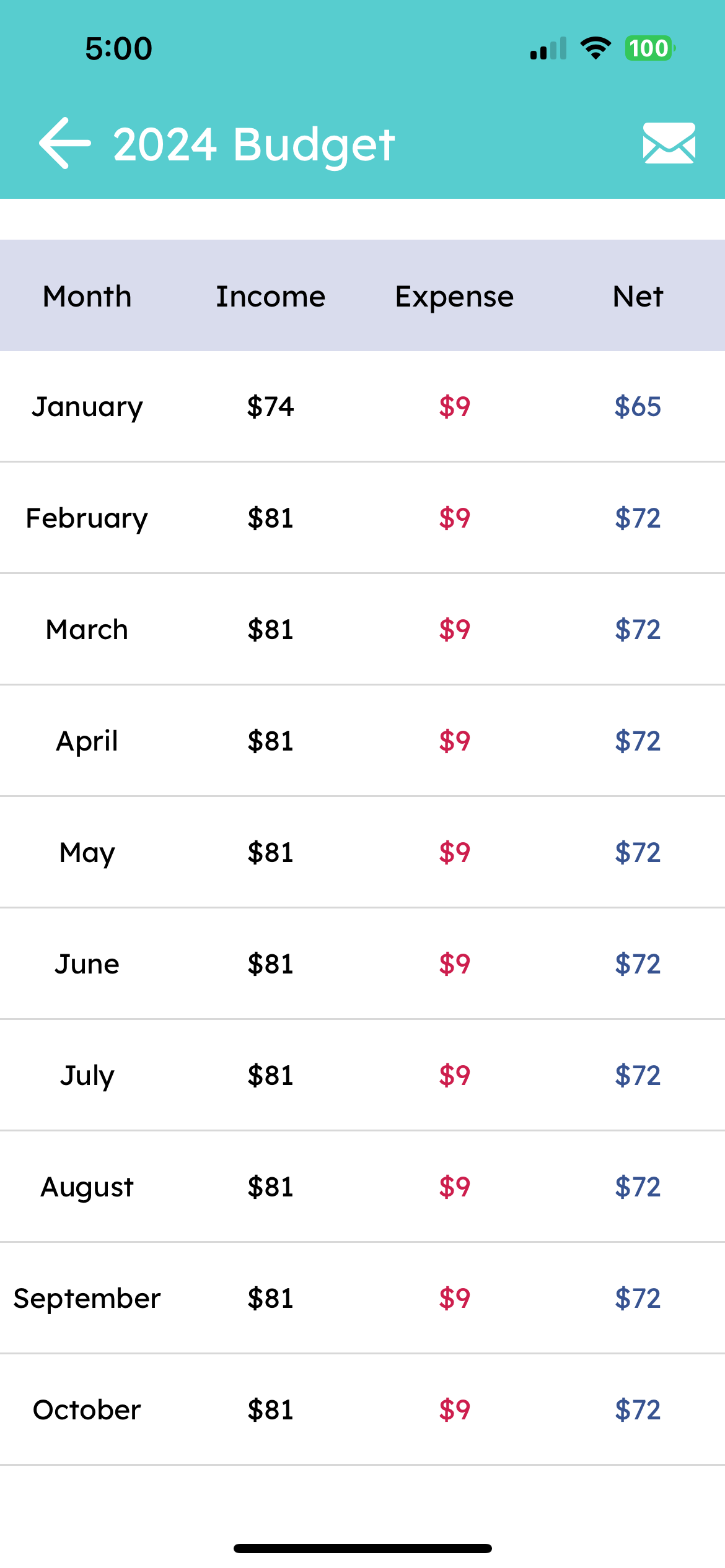Screen dimensions: 725x1568
Task: Tap June's $81 income value
Action: coord(270,964)
